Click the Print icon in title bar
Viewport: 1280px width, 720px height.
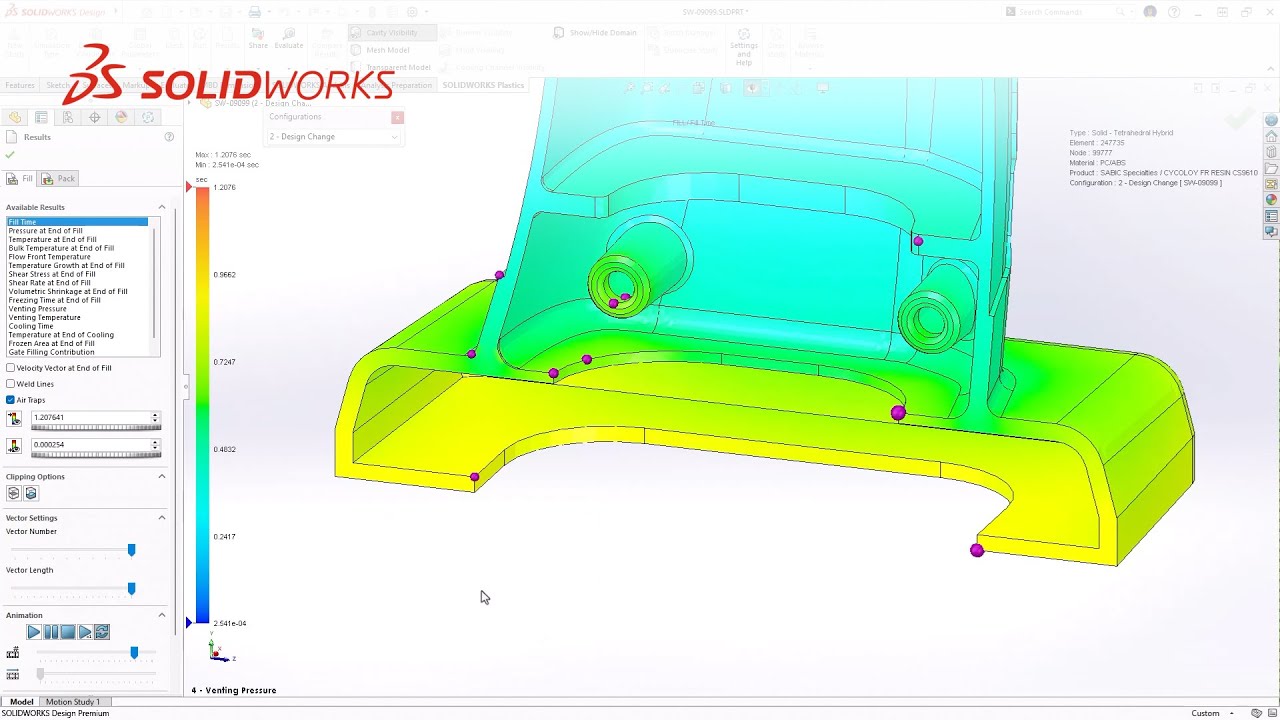click(255, 12)
